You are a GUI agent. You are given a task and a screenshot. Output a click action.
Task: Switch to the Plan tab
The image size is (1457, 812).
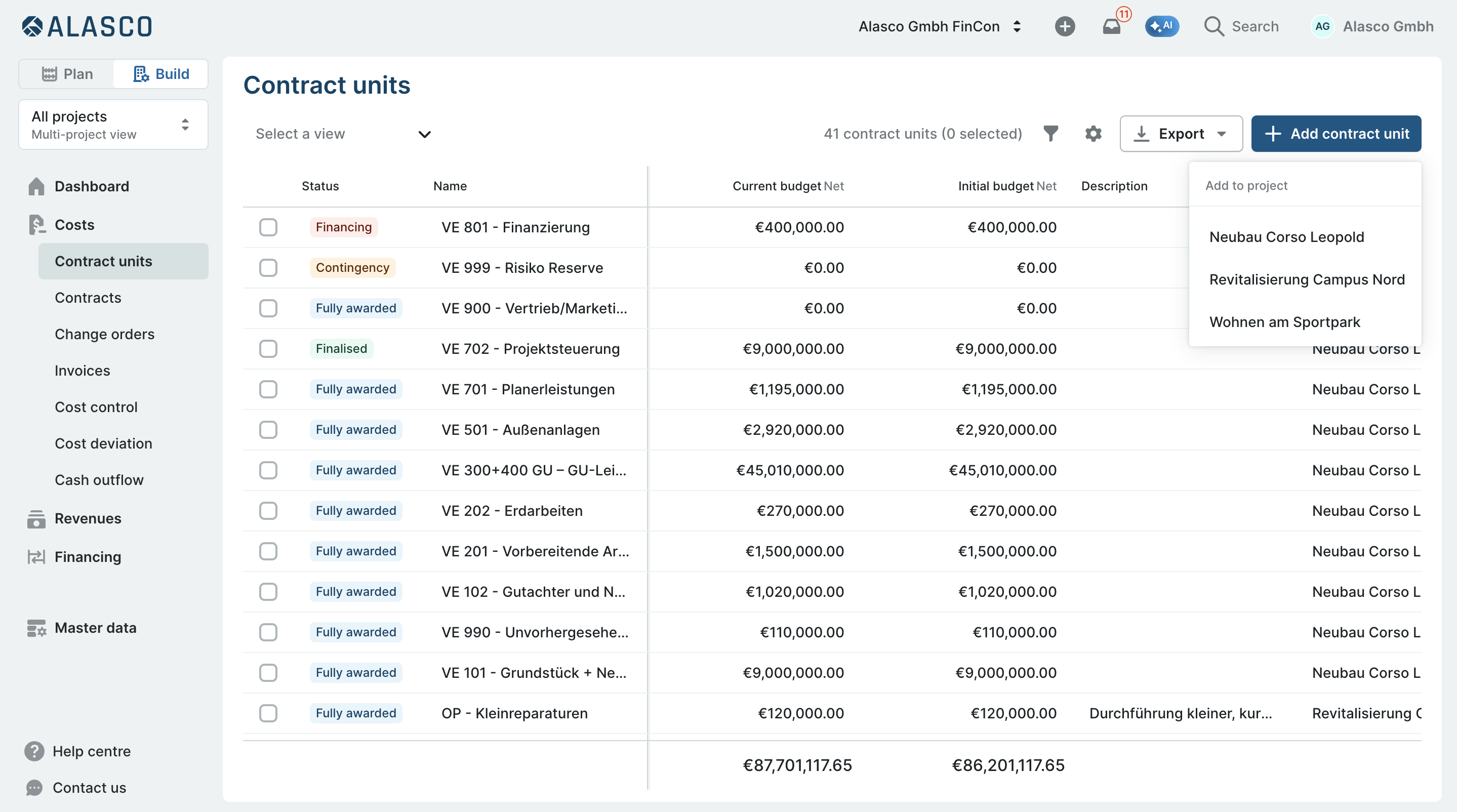(x=67, y=74)
